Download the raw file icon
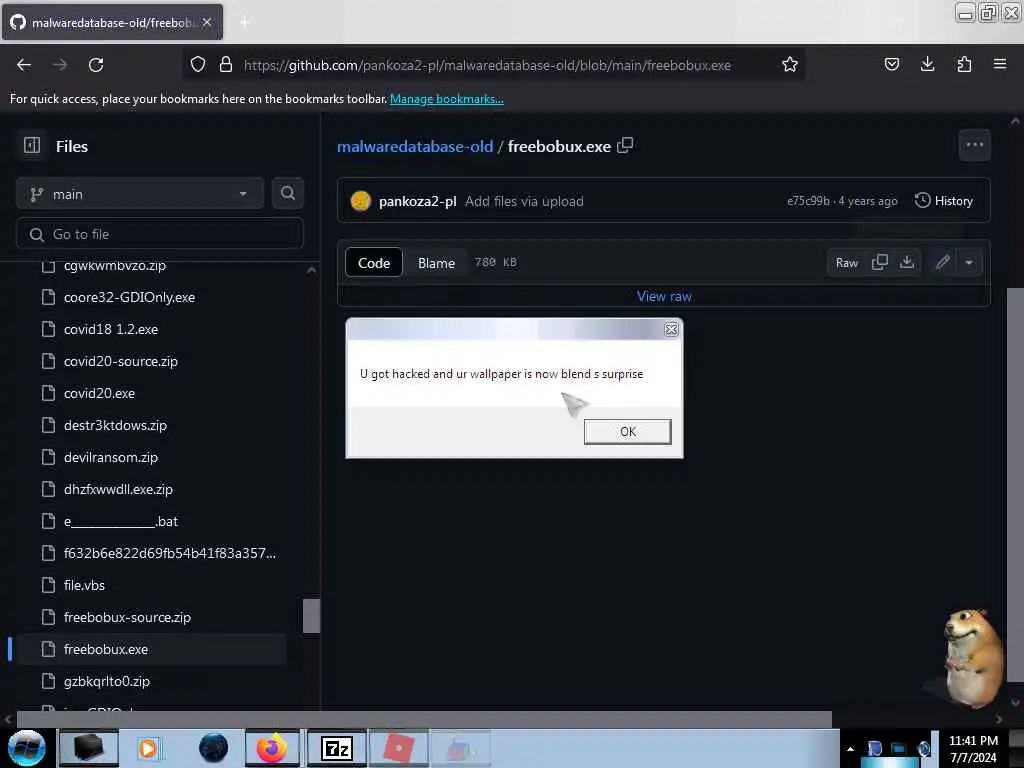Viewport: 1024px width, 768px height. point(906,263)
